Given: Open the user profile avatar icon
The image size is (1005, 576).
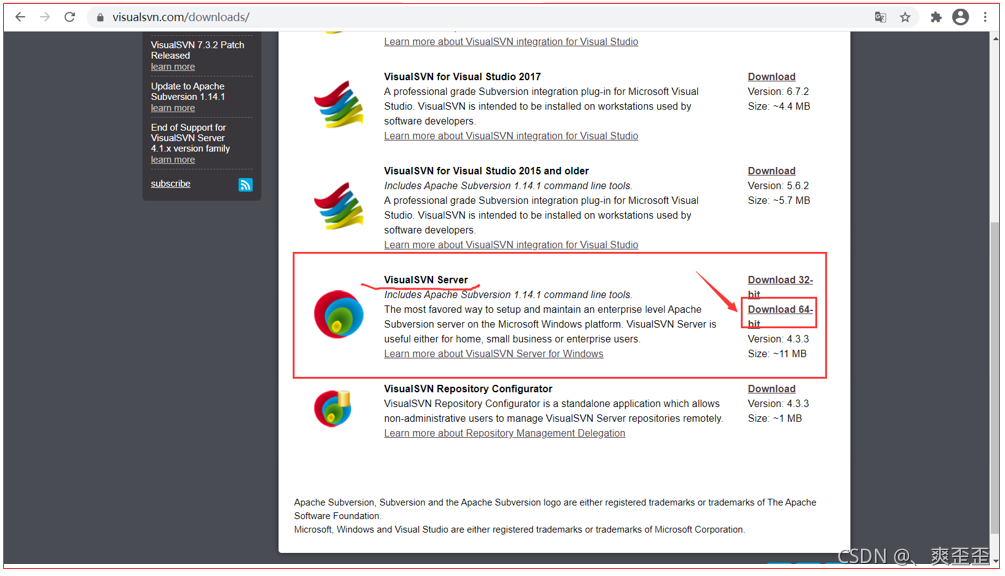Looking at the screenshot, I should click(960, 17).
